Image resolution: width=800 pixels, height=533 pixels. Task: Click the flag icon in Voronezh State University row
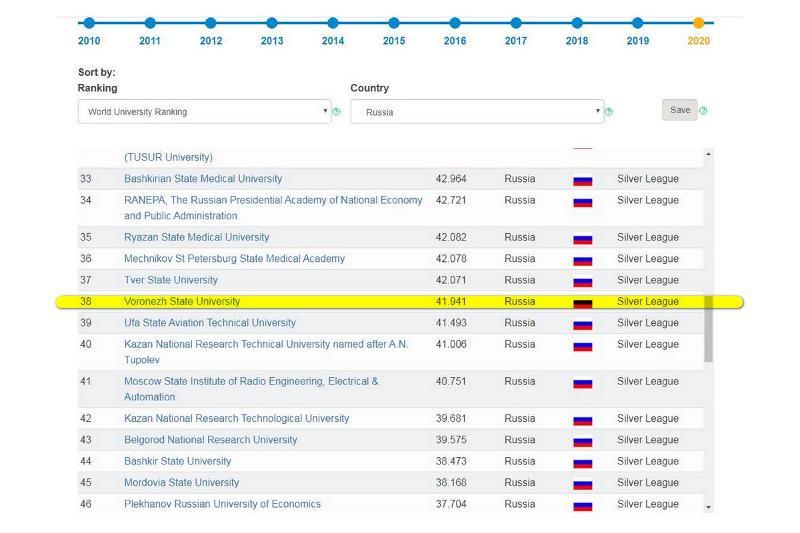click(582, 303)
